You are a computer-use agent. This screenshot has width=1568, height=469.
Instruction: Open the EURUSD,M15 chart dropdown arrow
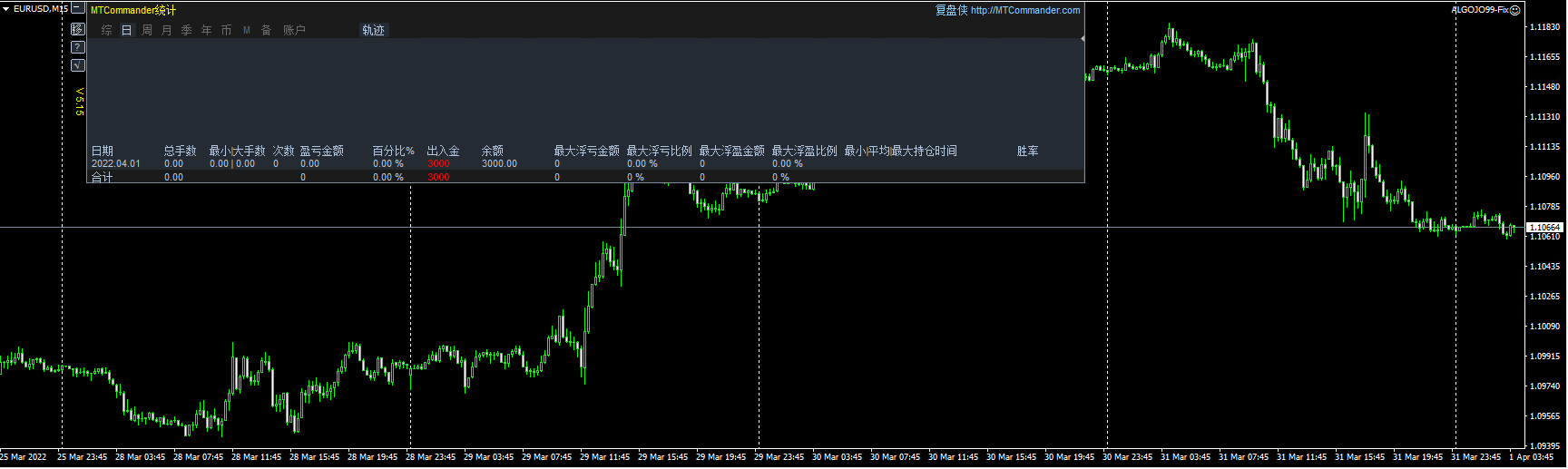tap(5, 9)
